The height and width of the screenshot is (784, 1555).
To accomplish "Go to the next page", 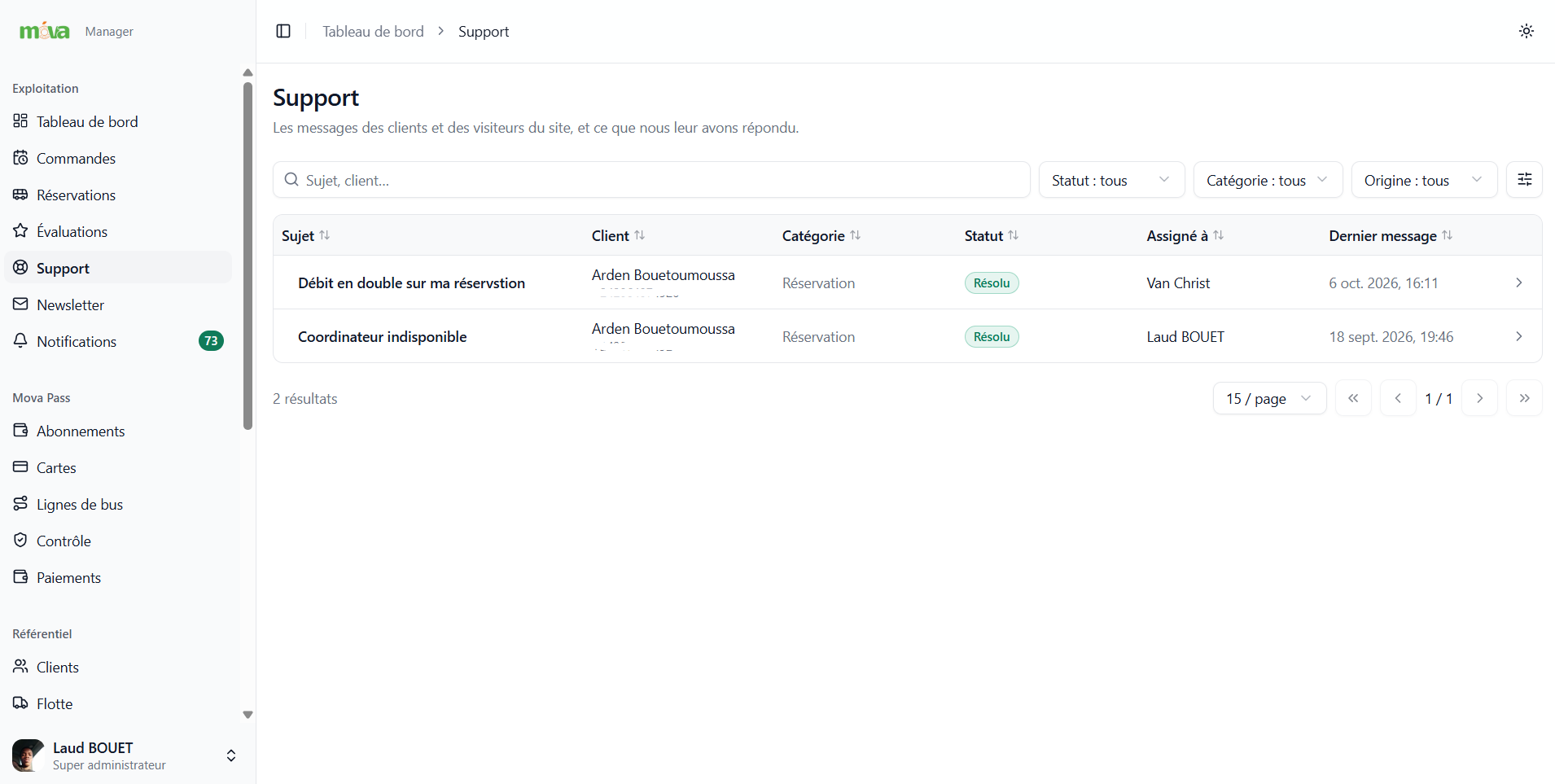I will [x=1479, y=398].
